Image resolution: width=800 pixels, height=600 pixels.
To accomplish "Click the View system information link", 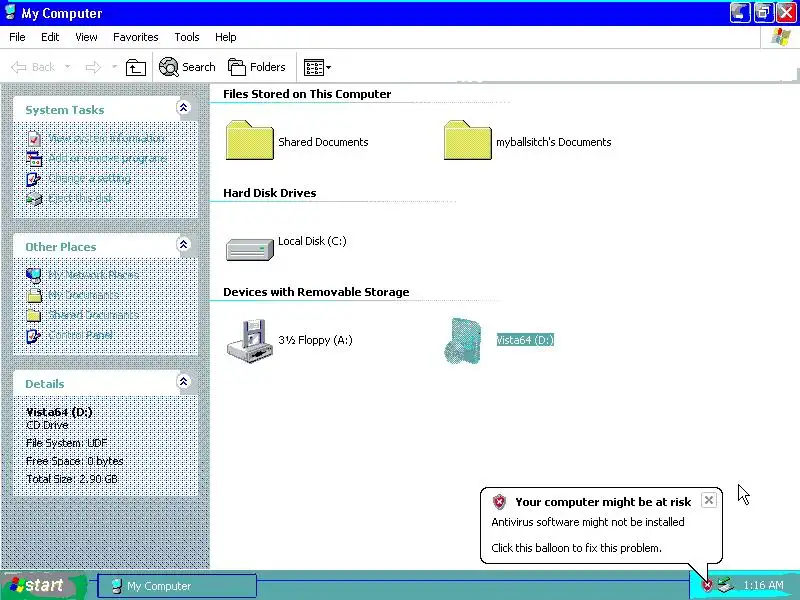I will pos(107,139).
